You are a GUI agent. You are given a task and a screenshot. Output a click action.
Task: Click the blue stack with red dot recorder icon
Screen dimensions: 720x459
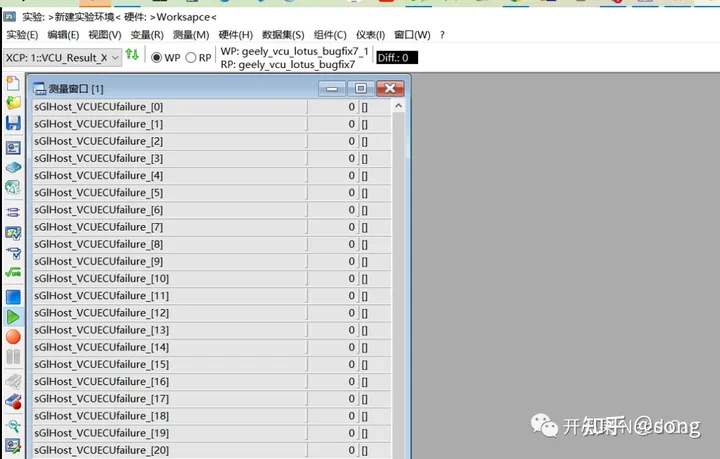tap(13, 401)
